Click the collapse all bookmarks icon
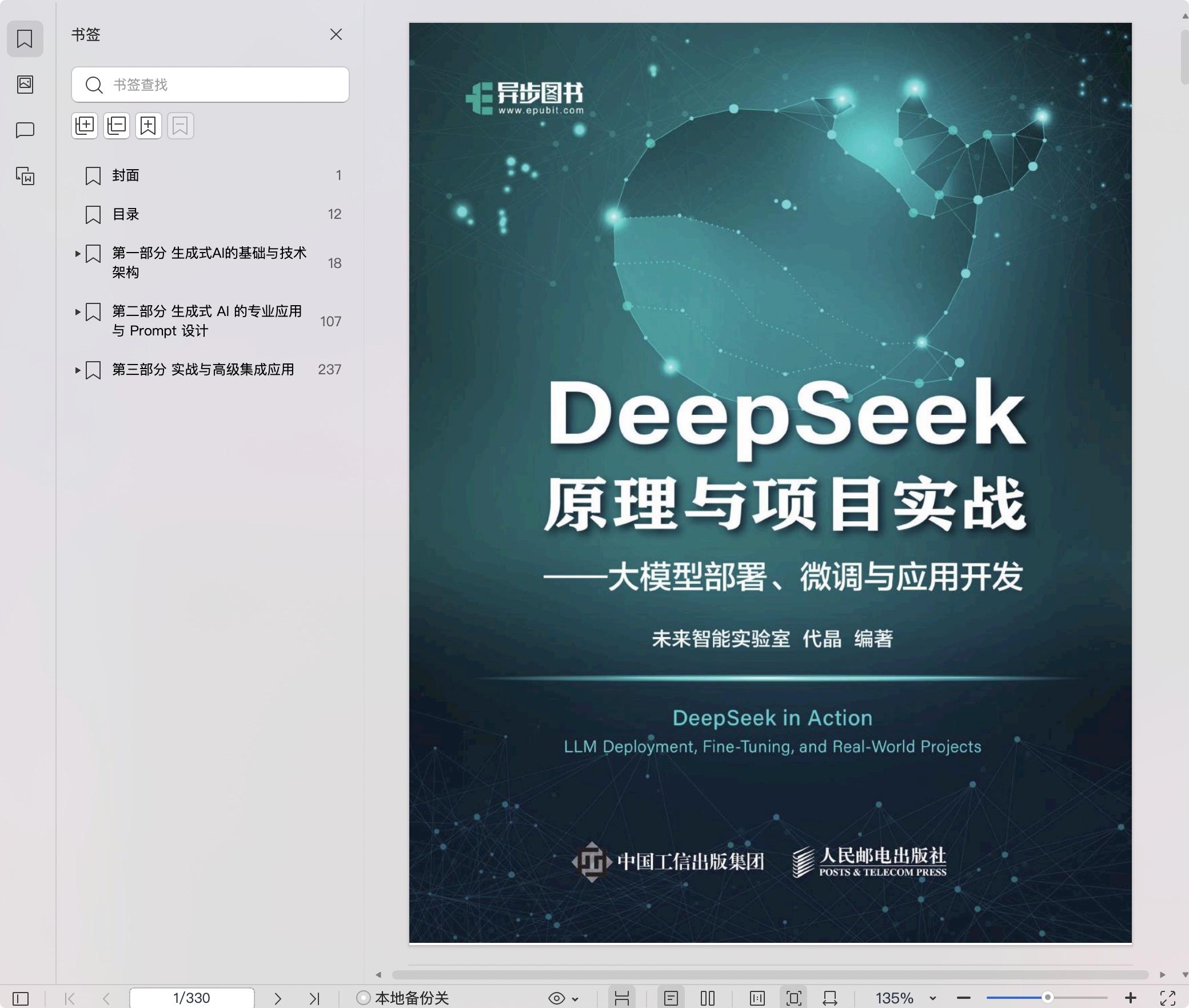This screenshot has width=1189, height=1008. [x=117, y=126]
